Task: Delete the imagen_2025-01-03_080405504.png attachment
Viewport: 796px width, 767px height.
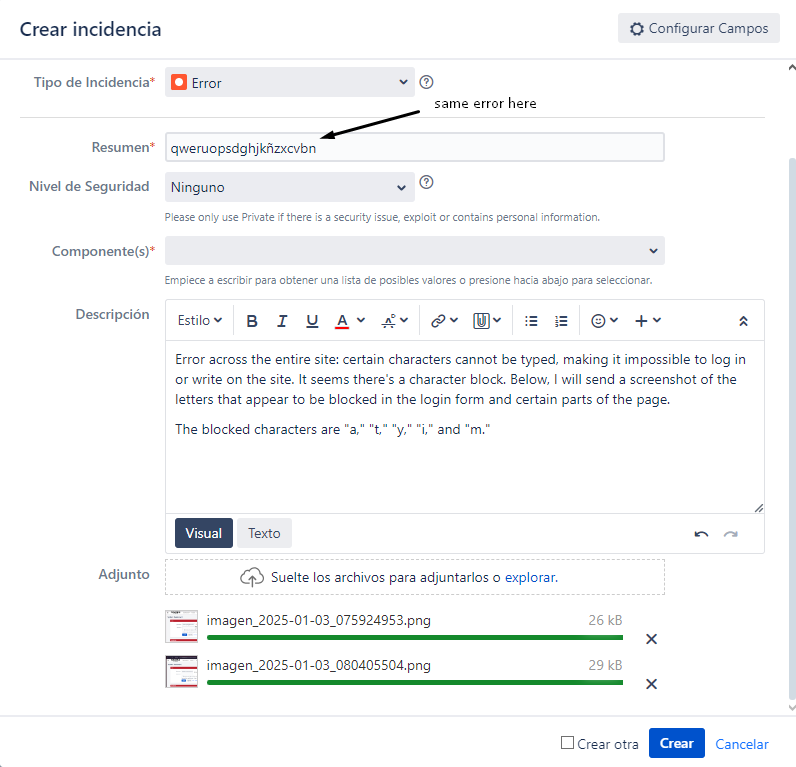Action: point(651,684)
